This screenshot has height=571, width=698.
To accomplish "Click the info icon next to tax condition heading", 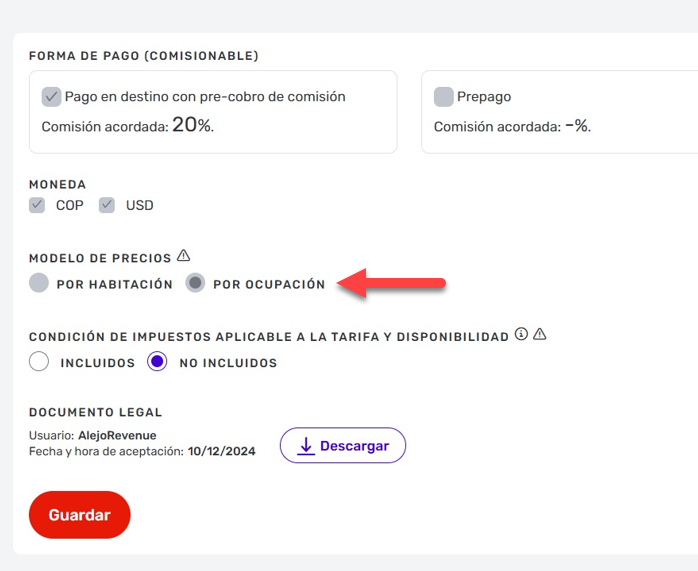I will point(521,334).
